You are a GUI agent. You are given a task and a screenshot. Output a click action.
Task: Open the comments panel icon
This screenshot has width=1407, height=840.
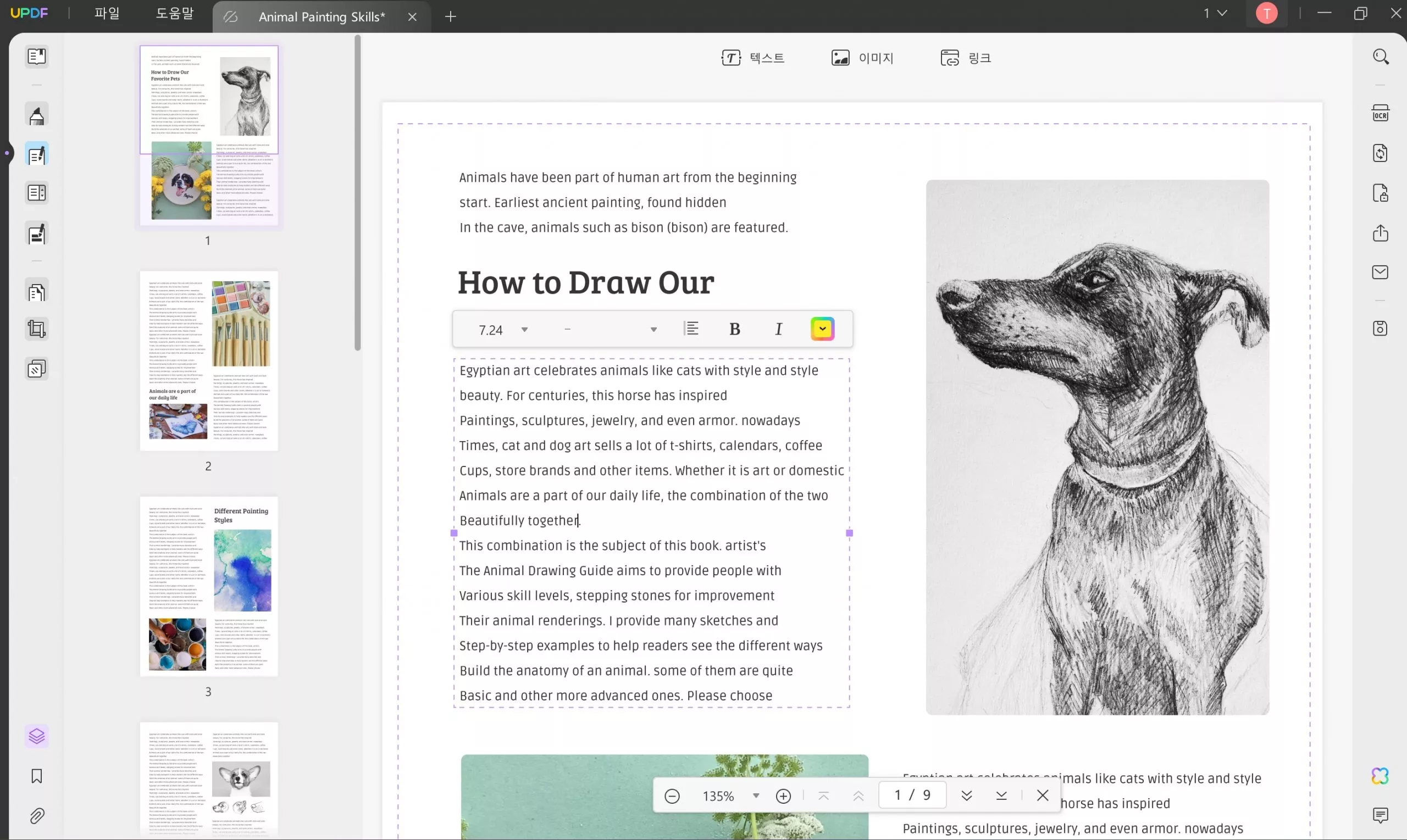1381,815
